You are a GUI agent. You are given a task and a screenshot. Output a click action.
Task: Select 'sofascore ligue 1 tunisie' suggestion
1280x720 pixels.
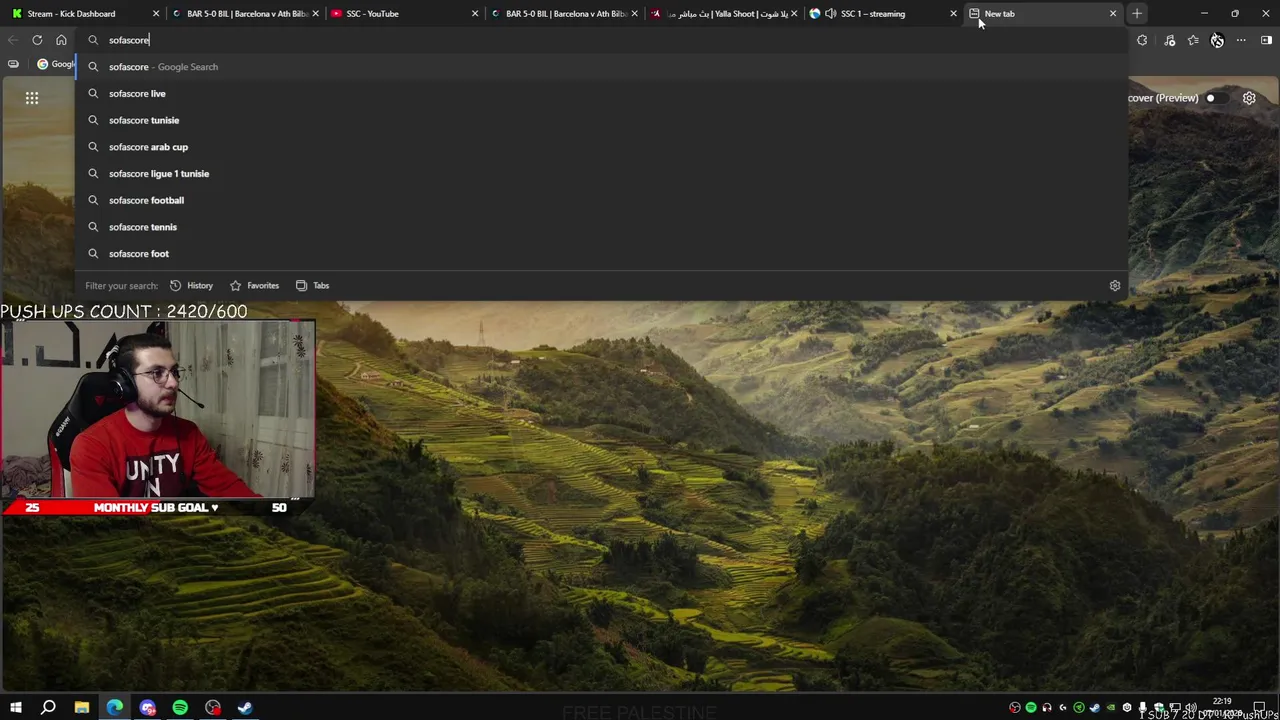[601, 174]
